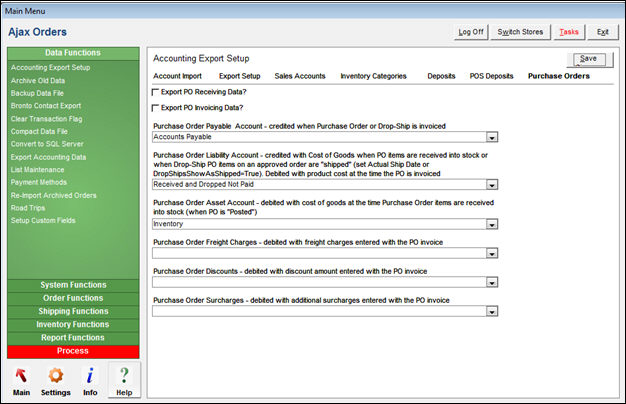
Task: Click the Info icon
Action: click(x=90, y=376)
